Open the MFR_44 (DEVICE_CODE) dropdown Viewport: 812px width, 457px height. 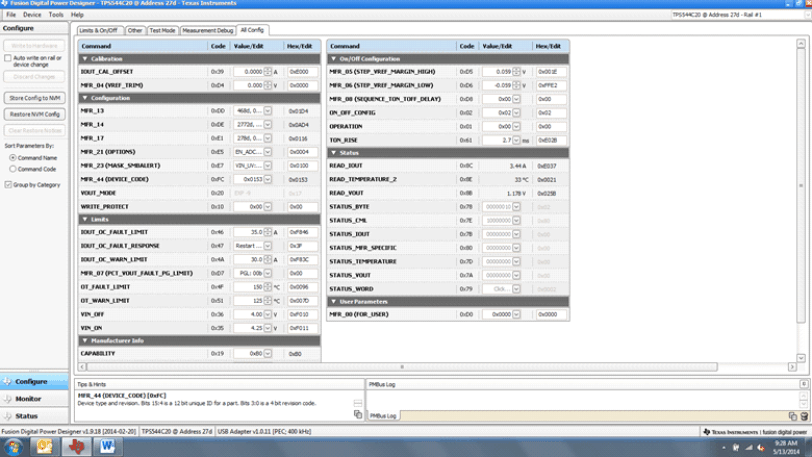point(268,179)
